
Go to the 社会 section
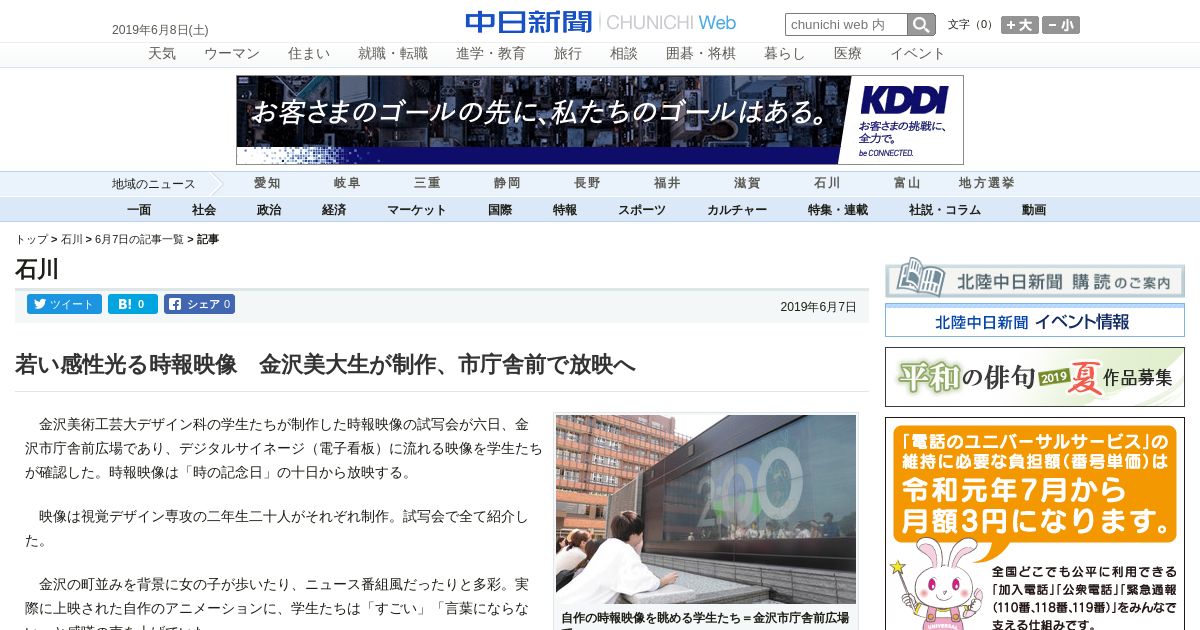(204, 210)
